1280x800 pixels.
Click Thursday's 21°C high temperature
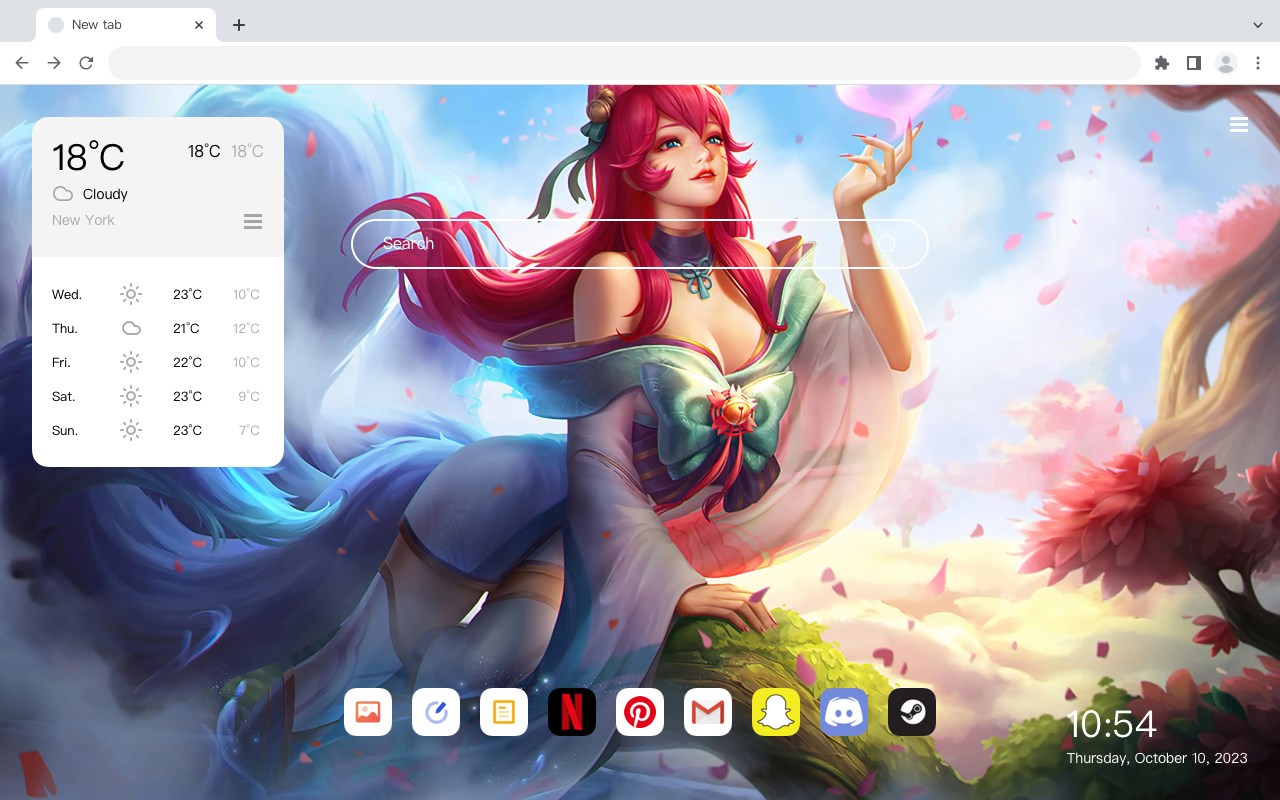pos(186,328)
